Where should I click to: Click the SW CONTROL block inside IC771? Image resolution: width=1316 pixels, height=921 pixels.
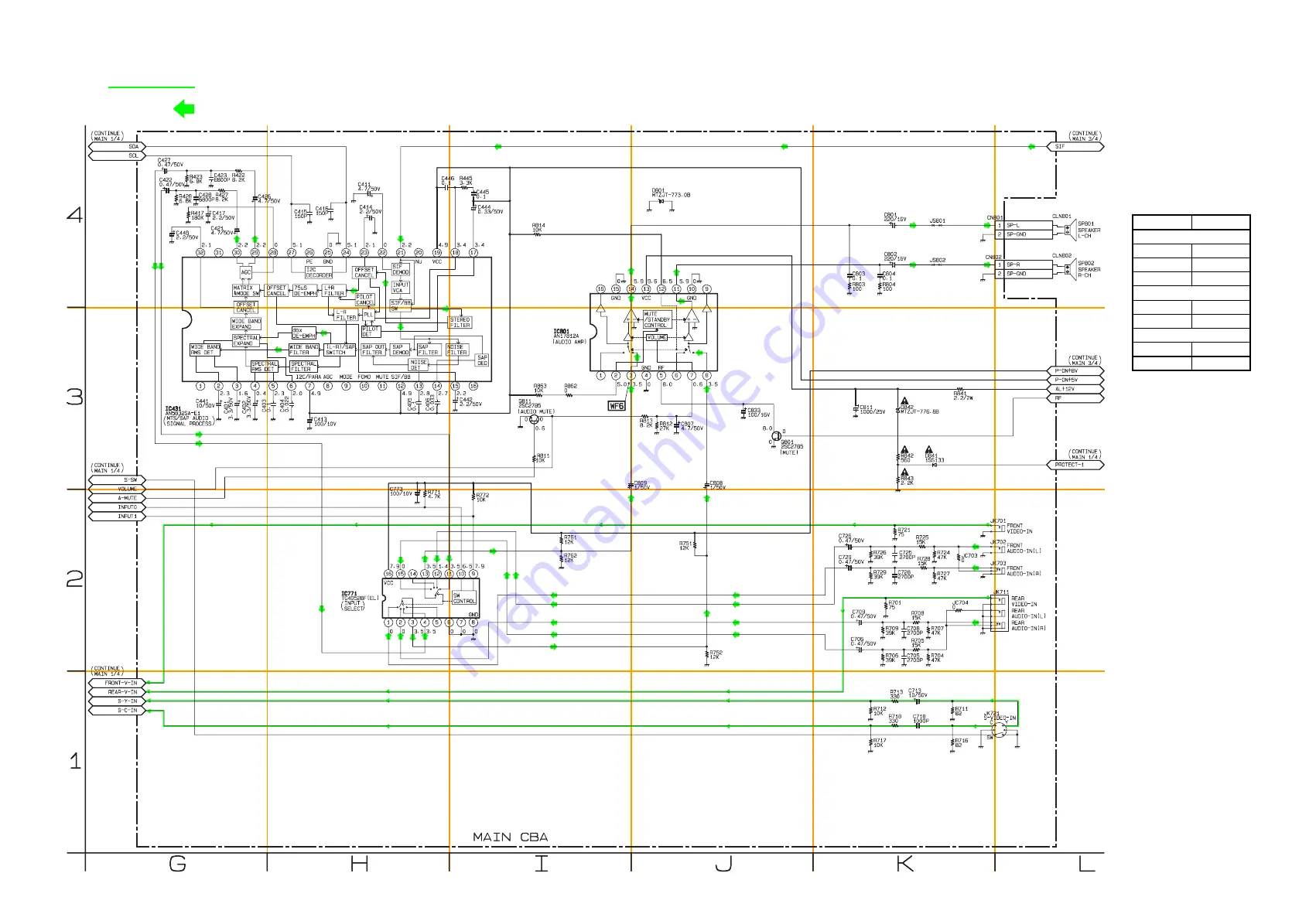tap(464, 599)
